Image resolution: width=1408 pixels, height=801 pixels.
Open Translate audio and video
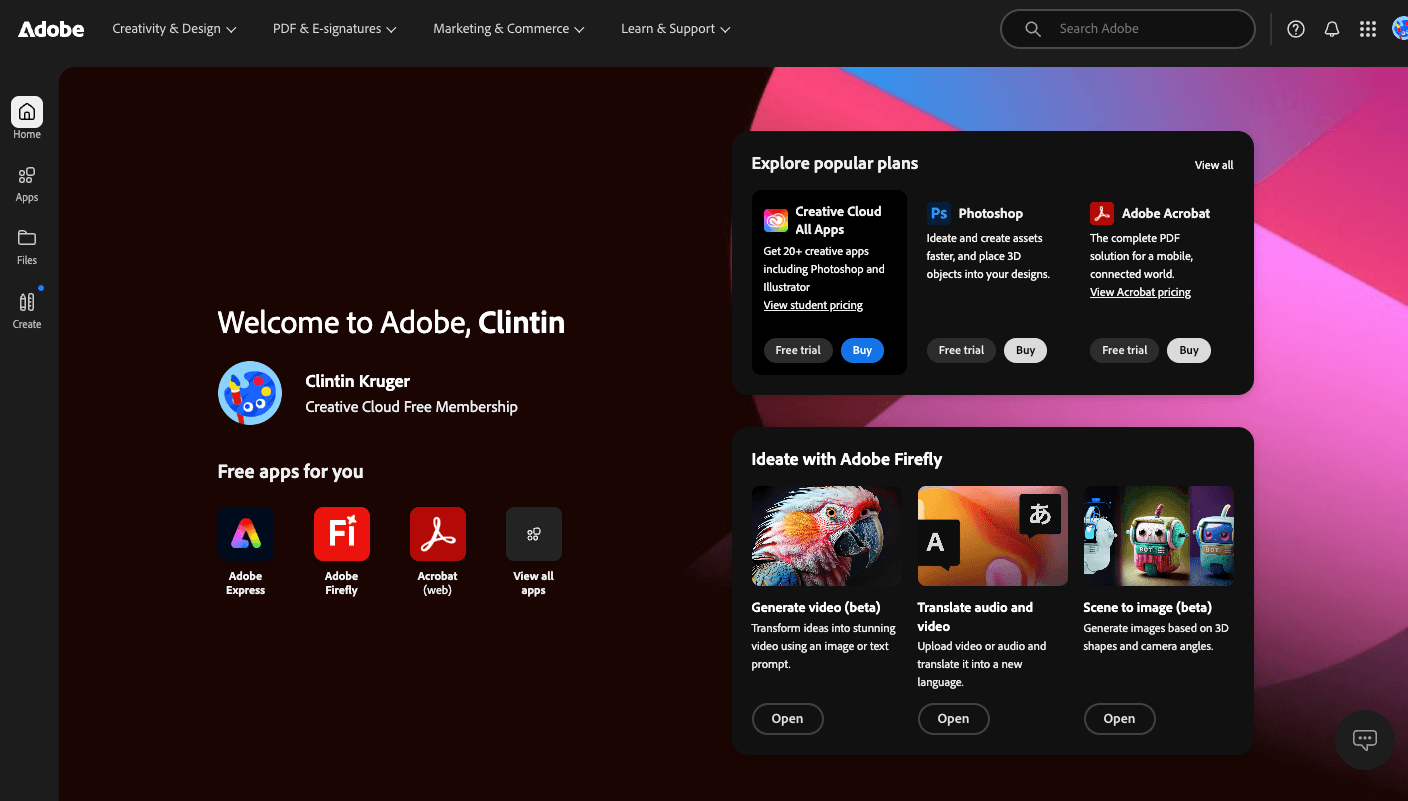click(x=953, y=719)
